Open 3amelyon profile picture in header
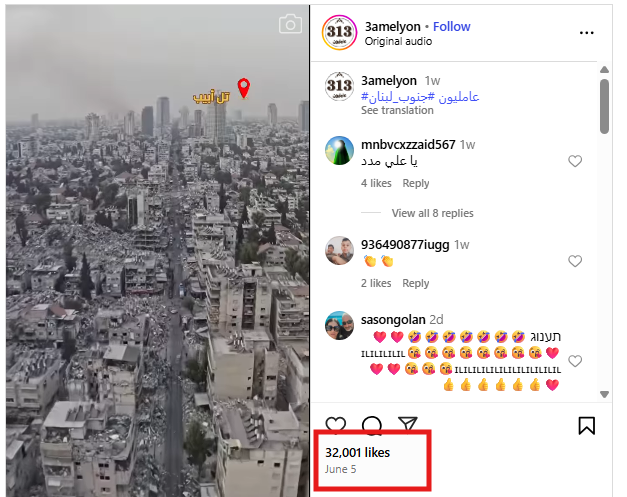The width and height of the screenshot is (627, 497). click(339, 32)
